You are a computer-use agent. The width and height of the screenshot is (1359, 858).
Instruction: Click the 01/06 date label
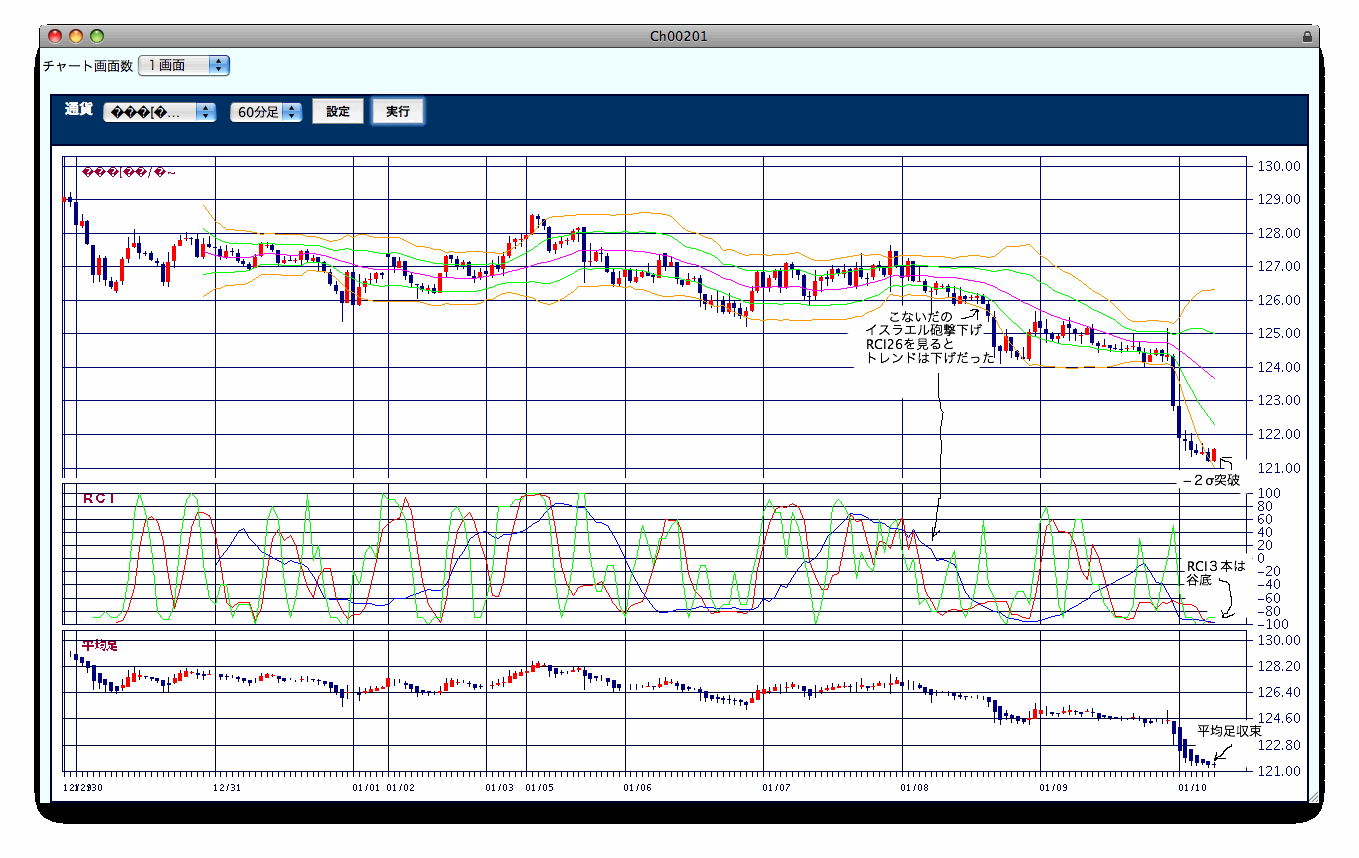click(638, 788)
